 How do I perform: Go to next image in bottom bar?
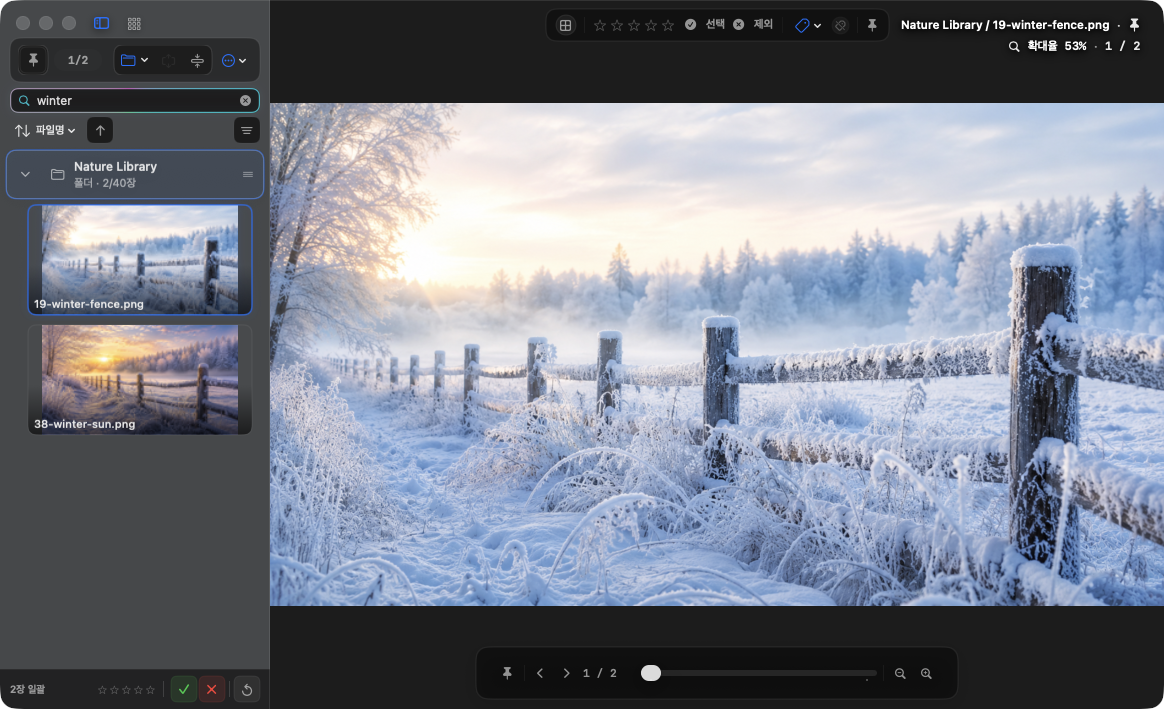566,673
